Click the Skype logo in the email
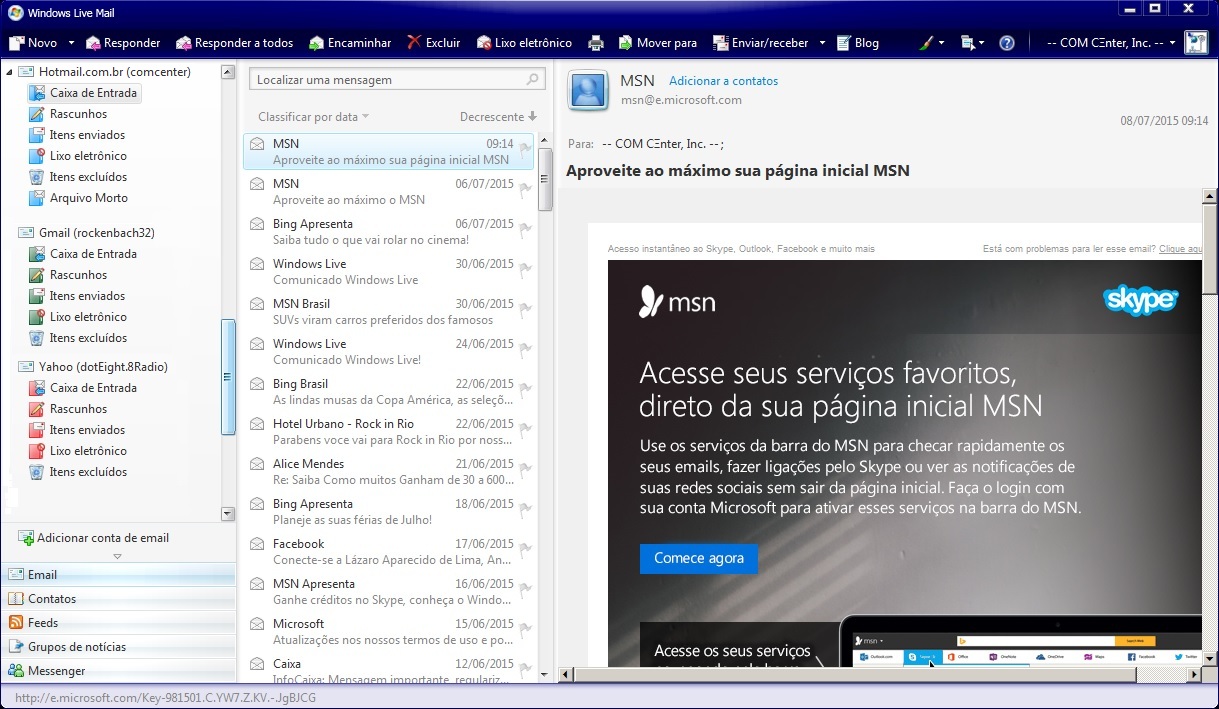The image size is (1219, 709). coord(1141,300)
